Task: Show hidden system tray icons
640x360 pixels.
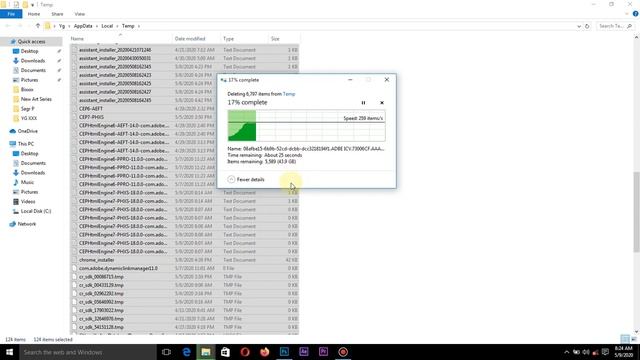Action: click(567, 352)
